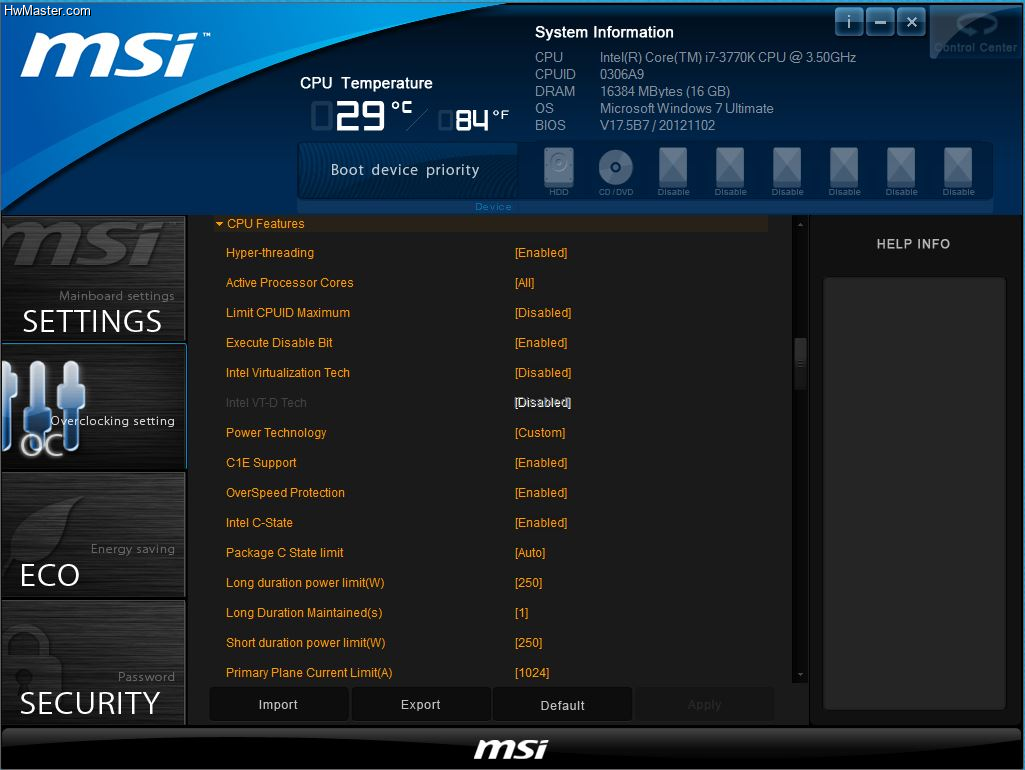Select the Intel C-State label

pyautogui.click(x=259, y=523)
